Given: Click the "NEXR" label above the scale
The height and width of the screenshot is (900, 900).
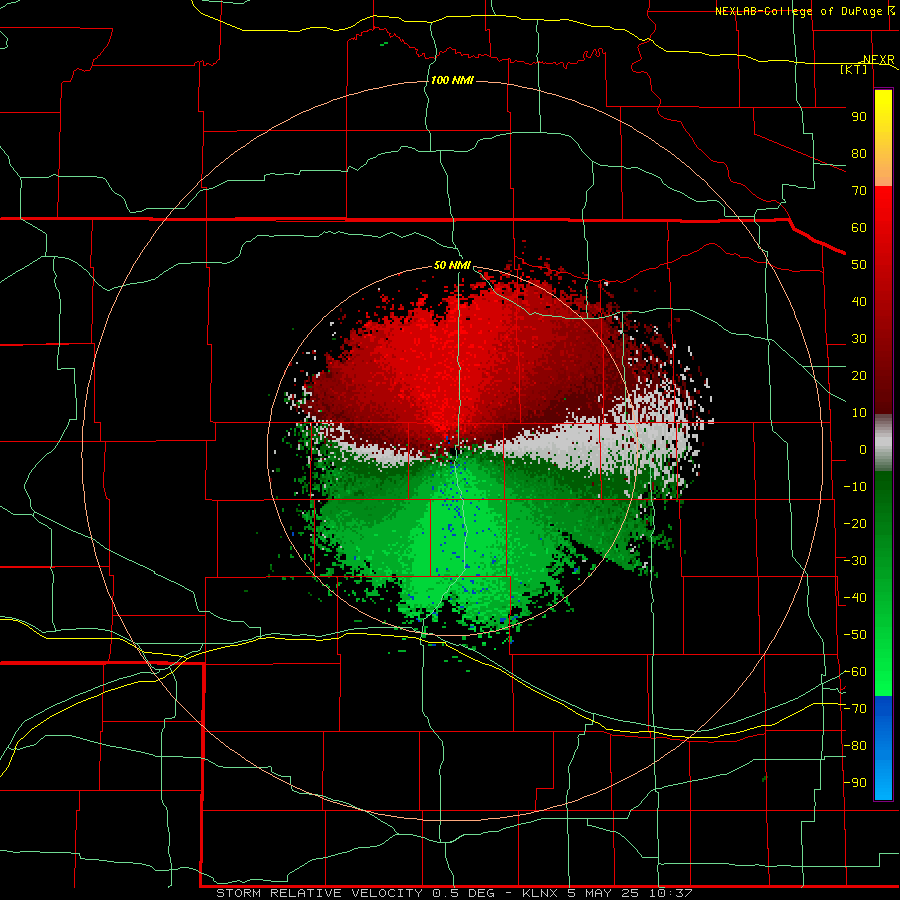Looking at the screenshot, I should point(879,60).
